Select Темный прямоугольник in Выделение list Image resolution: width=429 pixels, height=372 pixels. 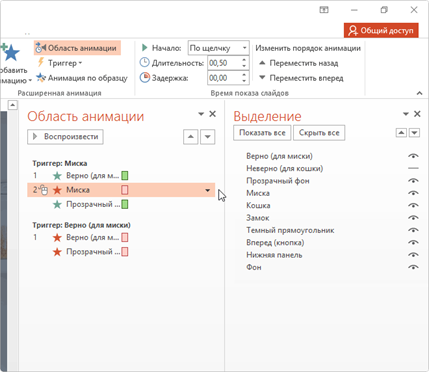click(290, 230)
